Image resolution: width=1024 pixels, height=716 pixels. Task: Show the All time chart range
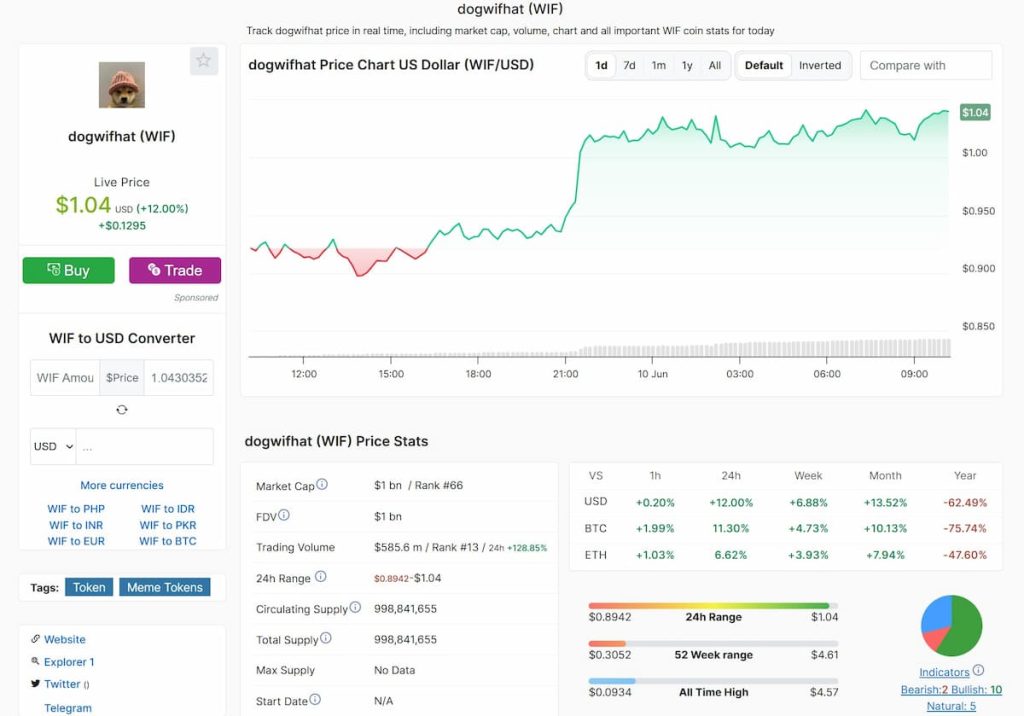coord(715,66)
